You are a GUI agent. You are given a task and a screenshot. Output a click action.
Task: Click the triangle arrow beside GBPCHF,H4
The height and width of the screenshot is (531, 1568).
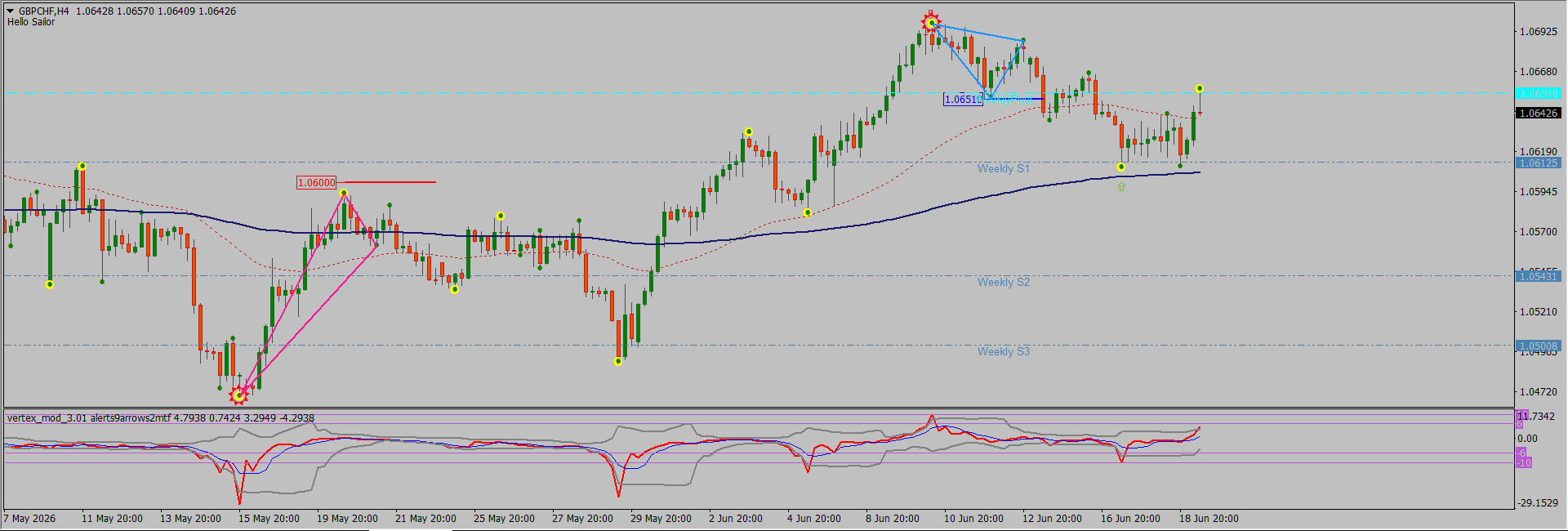(11, 11)
